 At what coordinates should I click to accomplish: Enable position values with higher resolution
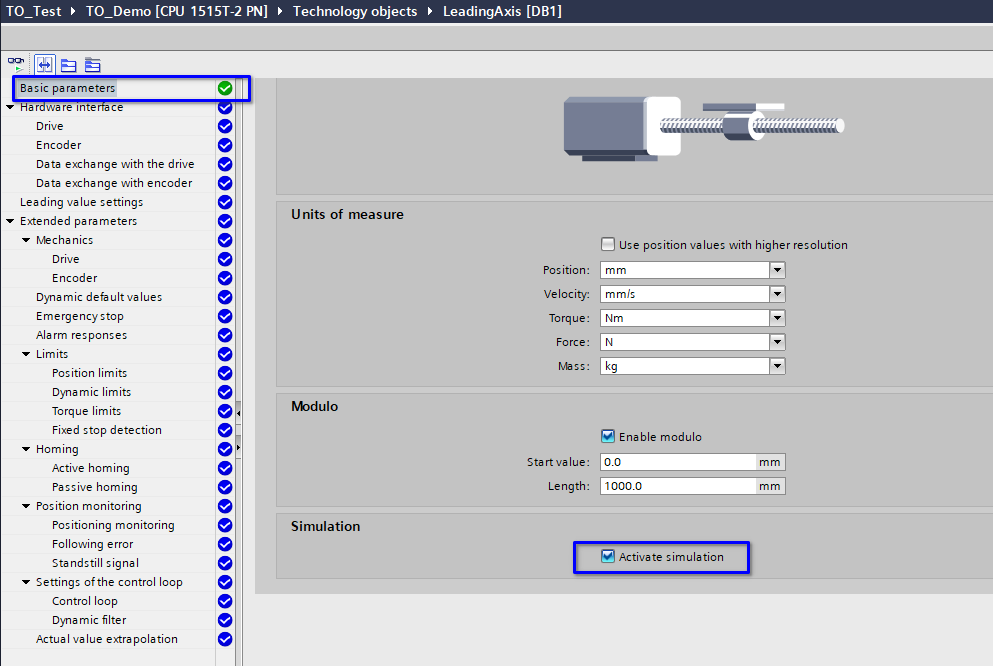pos(608,244)
